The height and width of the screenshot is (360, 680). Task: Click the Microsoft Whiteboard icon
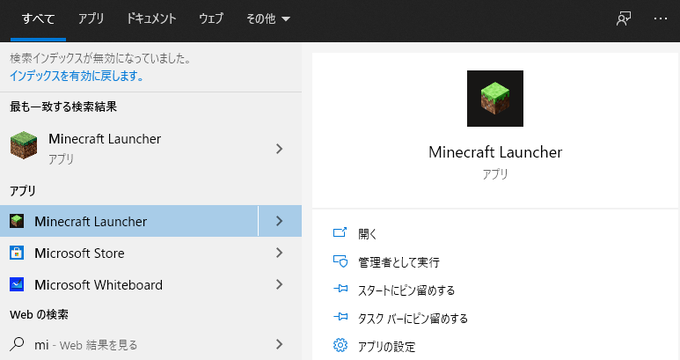pos(17,285)
